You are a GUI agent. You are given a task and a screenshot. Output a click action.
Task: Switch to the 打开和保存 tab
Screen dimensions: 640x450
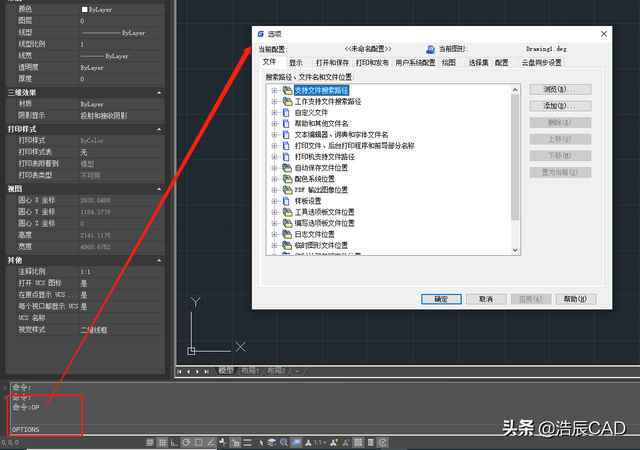[332, 62]
